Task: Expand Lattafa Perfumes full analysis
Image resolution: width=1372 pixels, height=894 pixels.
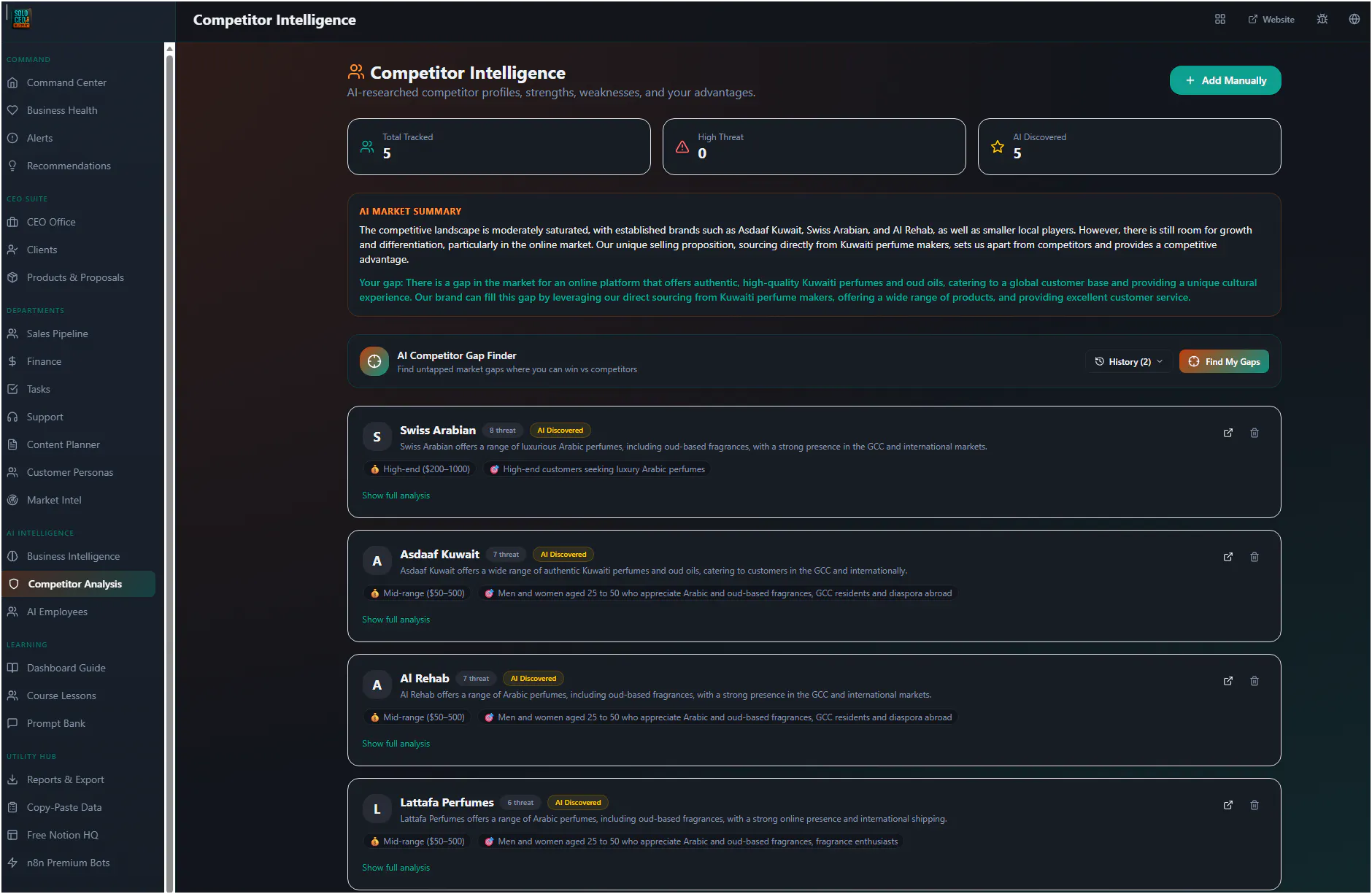Action: pos(396,868)
